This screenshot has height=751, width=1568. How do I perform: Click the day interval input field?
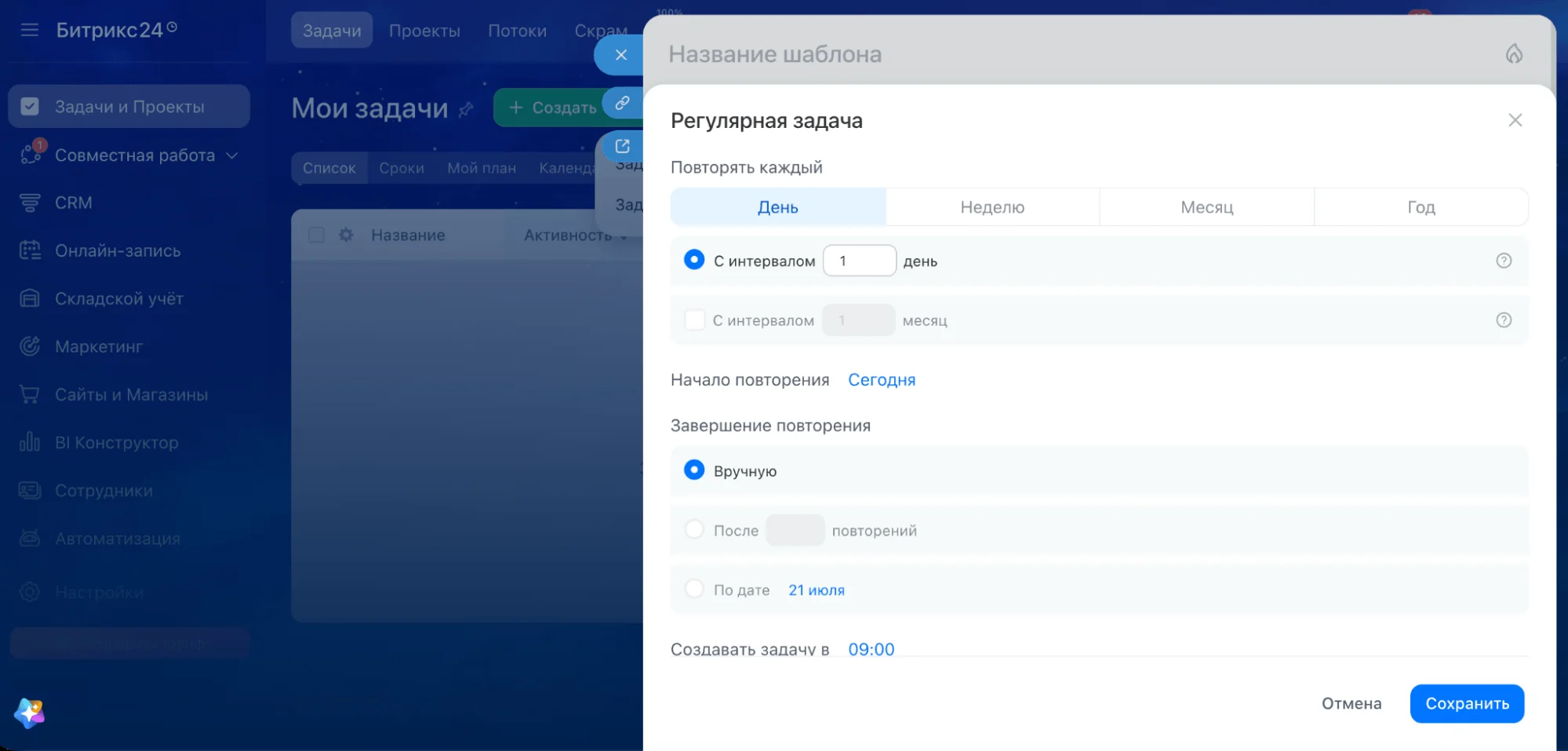[859, 261]
